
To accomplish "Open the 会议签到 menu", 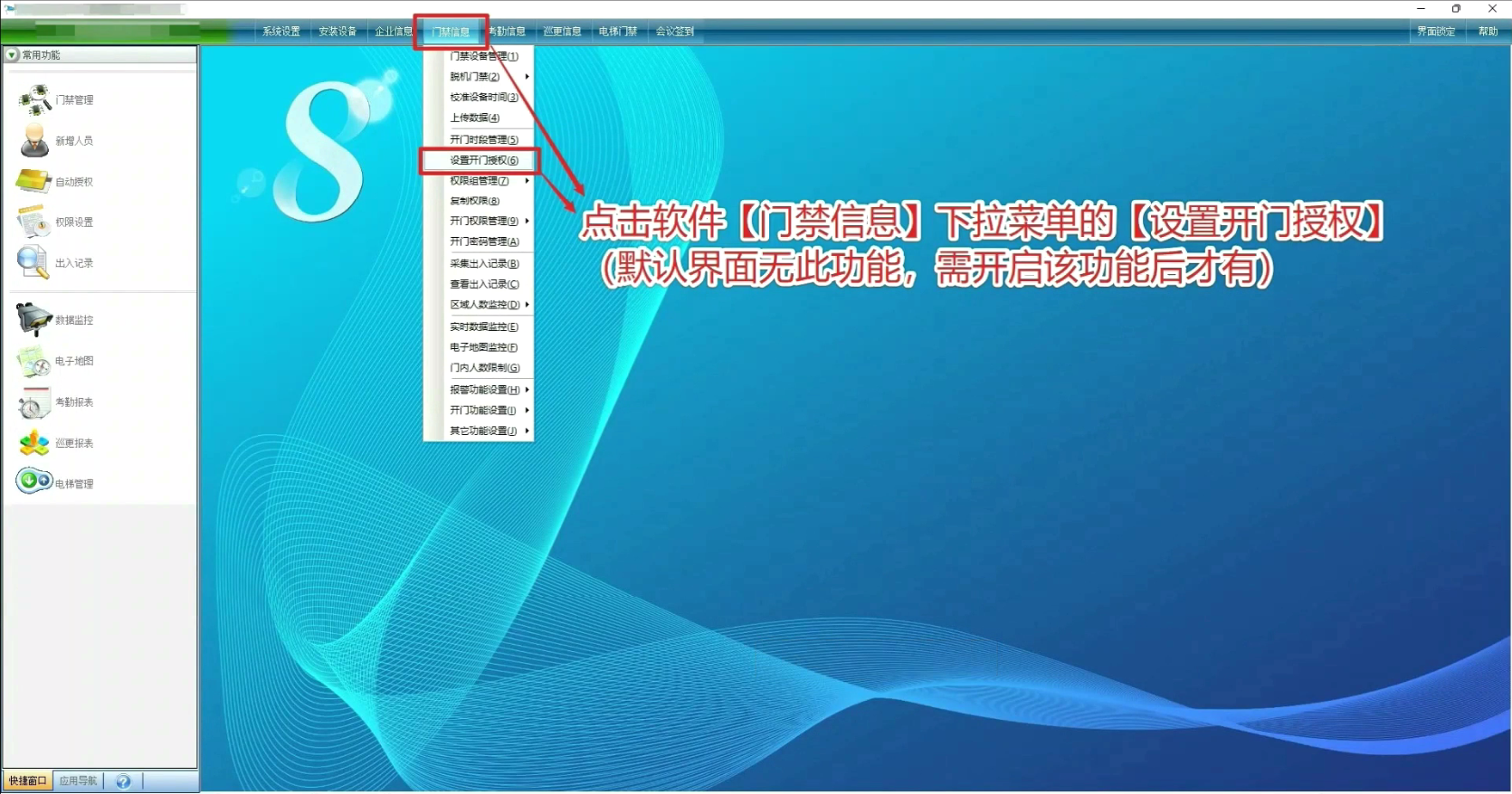I will (675, 32).
